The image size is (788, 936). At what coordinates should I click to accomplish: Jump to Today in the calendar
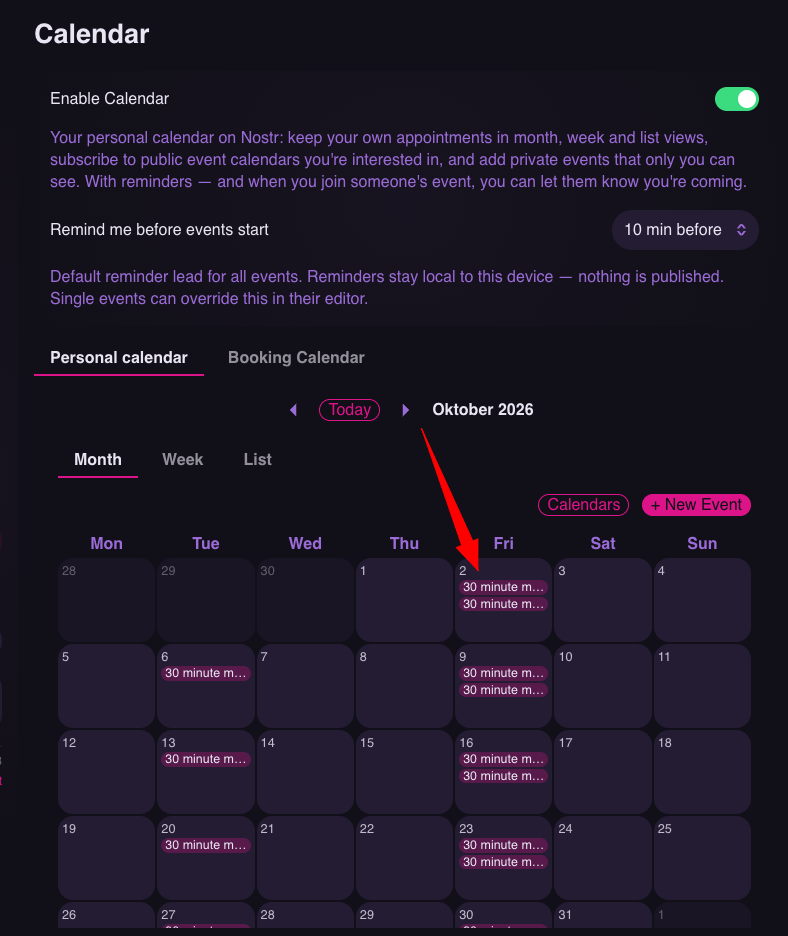tap(349, 410)
